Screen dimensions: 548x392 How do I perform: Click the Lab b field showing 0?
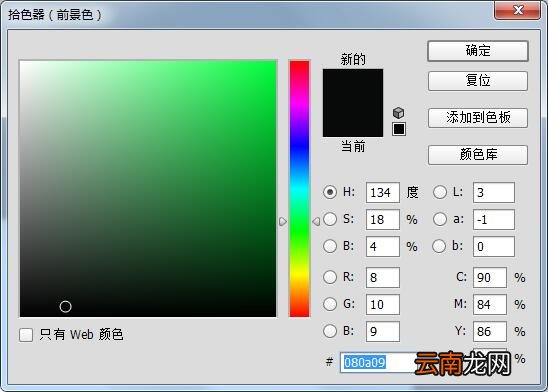point(494,246)
